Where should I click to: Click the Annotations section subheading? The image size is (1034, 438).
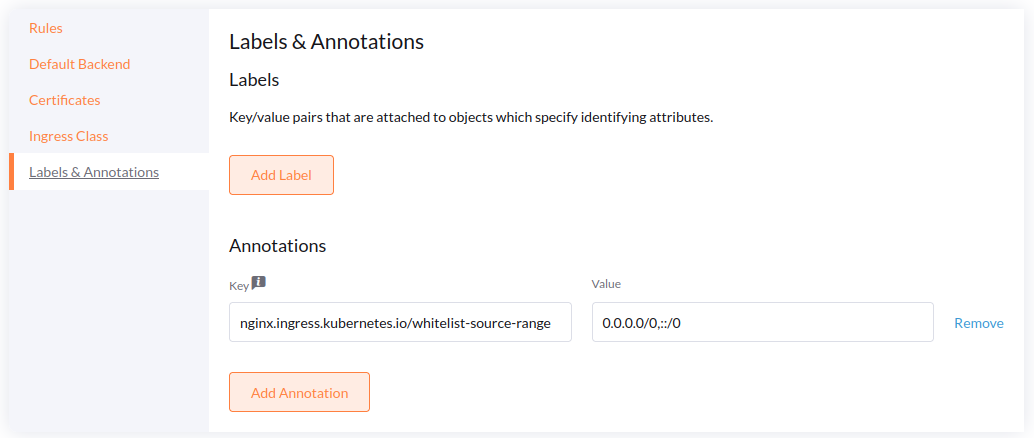click(x=277, y=246)
